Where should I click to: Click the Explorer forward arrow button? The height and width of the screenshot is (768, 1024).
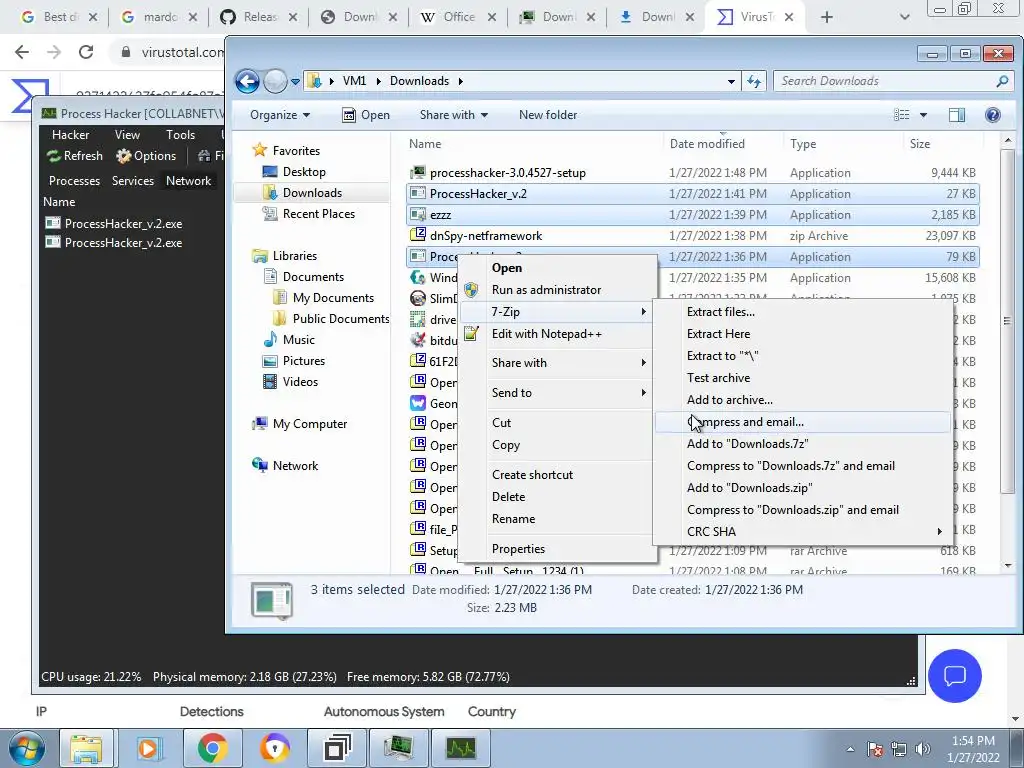[x=275, y=82]
